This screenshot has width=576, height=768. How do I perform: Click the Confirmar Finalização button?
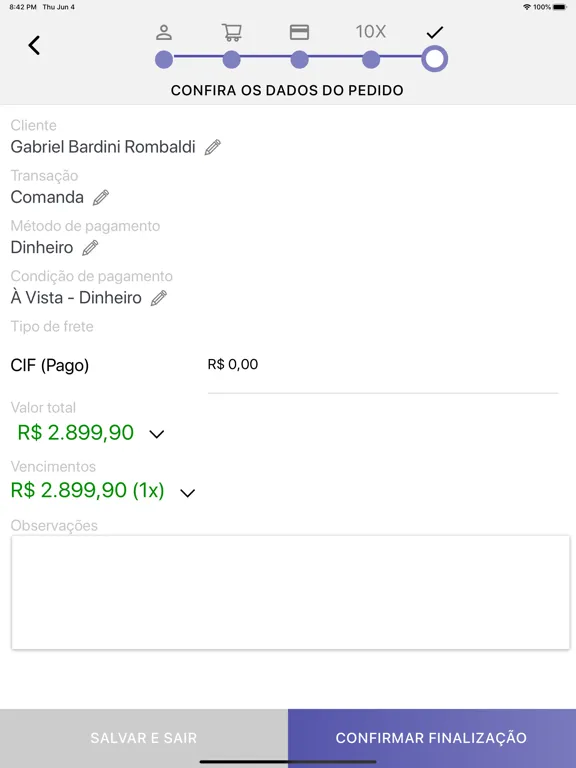click(432, 738)
